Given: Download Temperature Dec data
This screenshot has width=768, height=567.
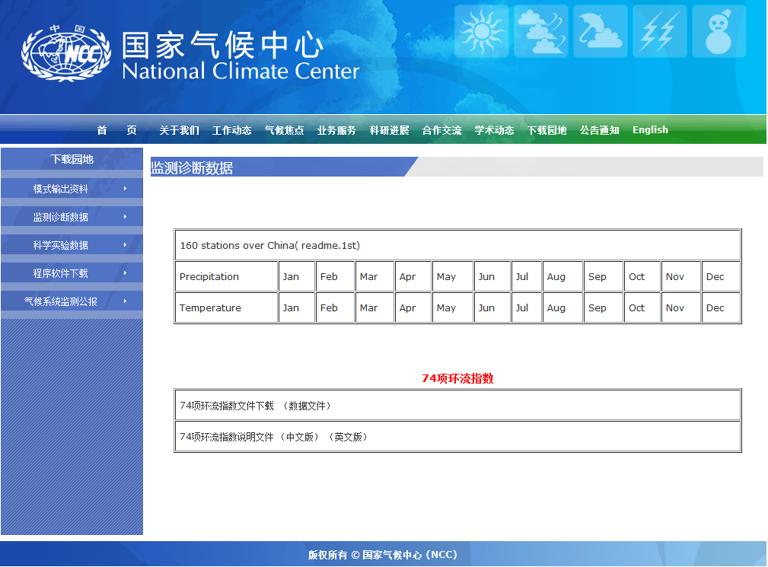Looking at the screenshot, I should 715,308.
